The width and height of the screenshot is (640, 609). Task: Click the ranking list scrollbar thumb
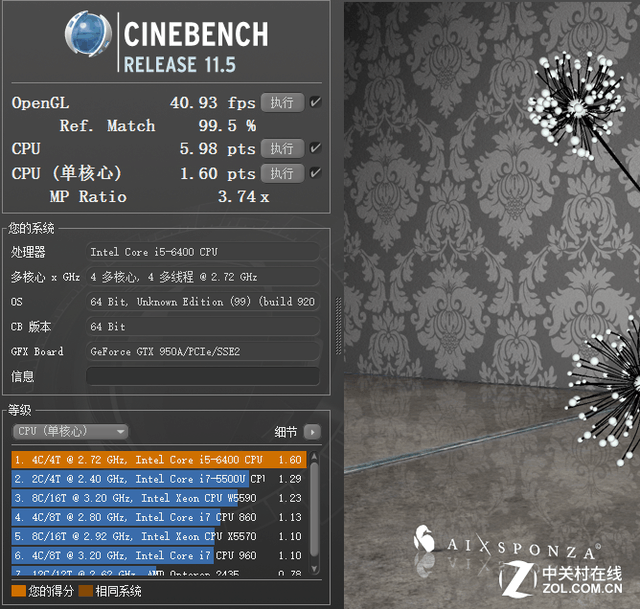coord(314,509)
